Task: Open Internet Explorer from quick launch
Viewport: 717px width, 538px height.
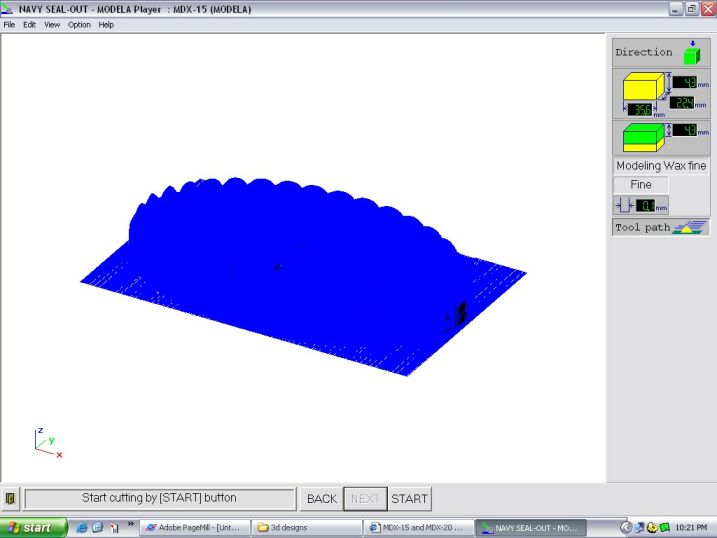Action: point(81,527)
